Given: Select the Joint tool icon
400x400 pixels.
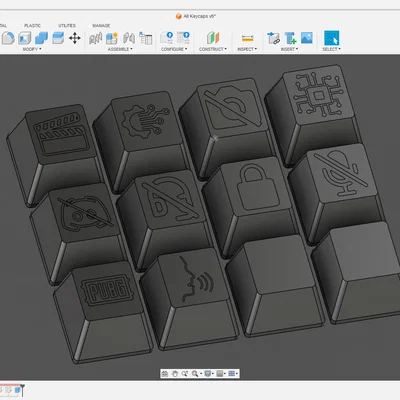Looking at the screenshot, I should [129, 38].
